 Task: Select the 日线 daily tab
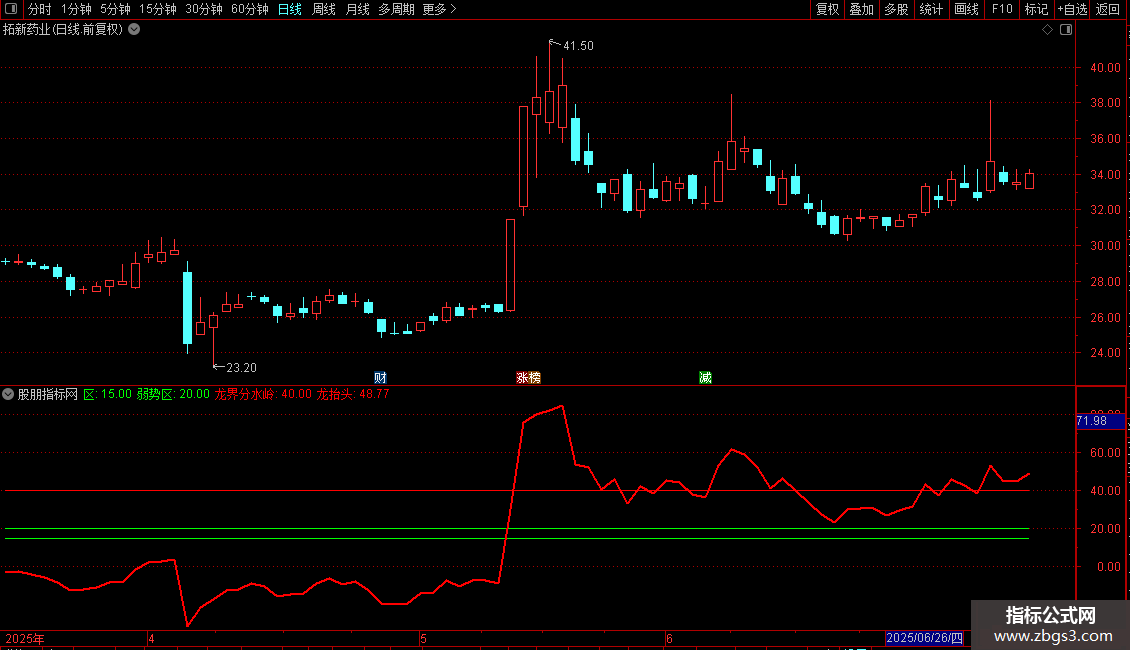(290, 9)
